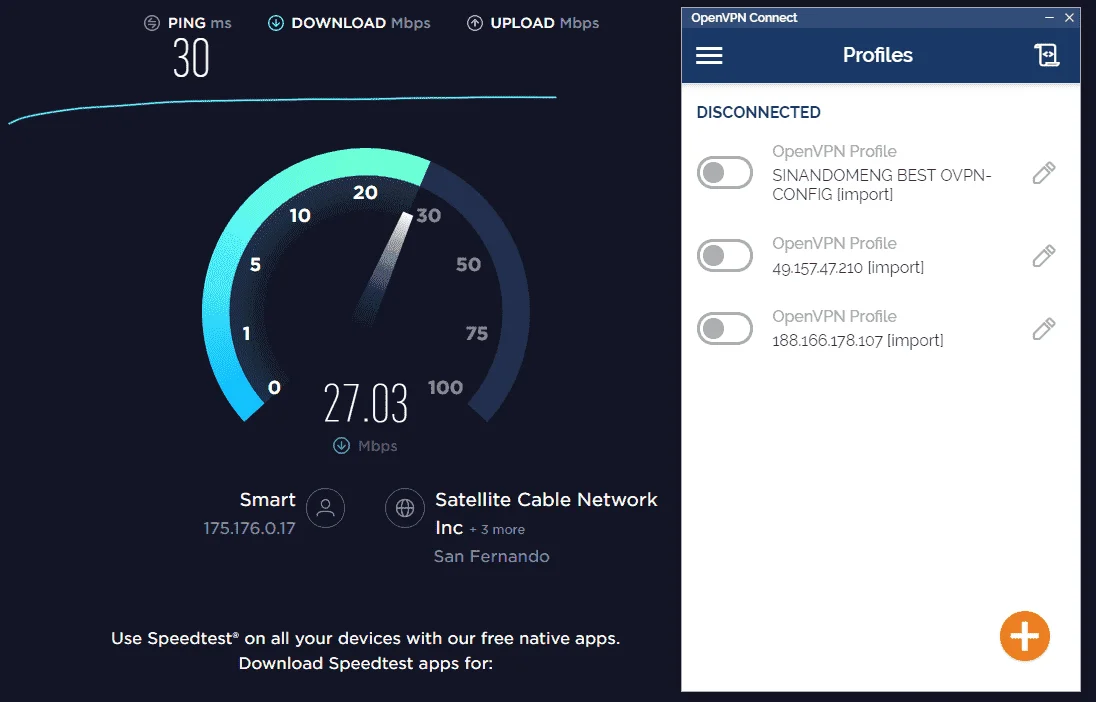Edit the SINANDOMENG BEST OVPN-CONFIG profile

(x=1044, y=173)
